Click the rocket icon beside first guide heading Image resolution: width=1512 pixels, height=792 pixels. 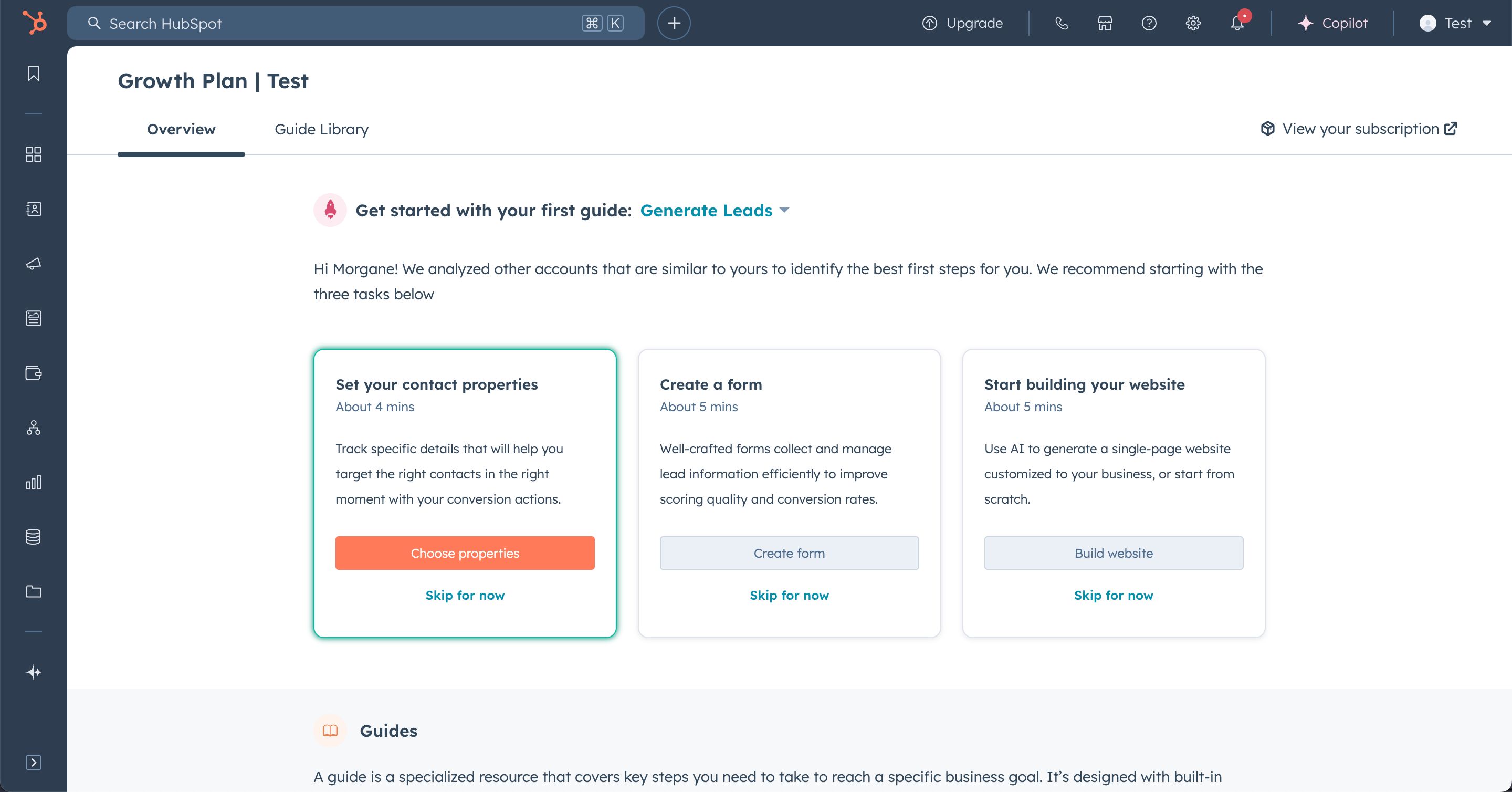tap(330, 210)
